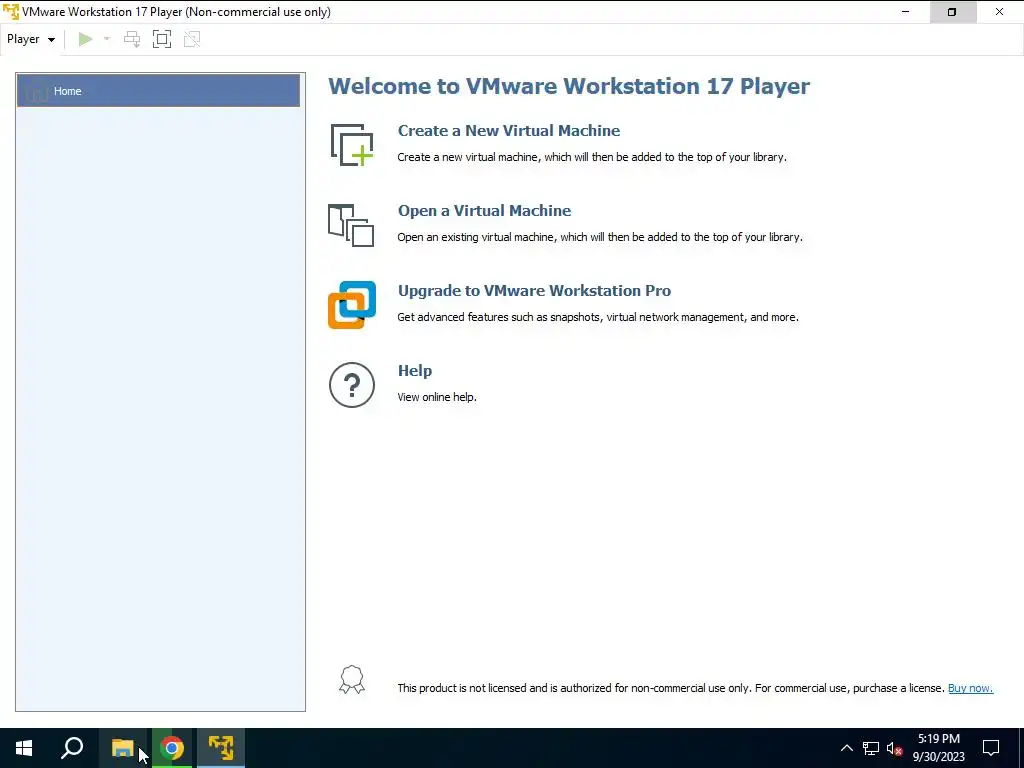This screenshot has width=1024, height=768.
Task: Click the 'Create a new virtual machine, which will' description
Action: click(x=592, y=157)
